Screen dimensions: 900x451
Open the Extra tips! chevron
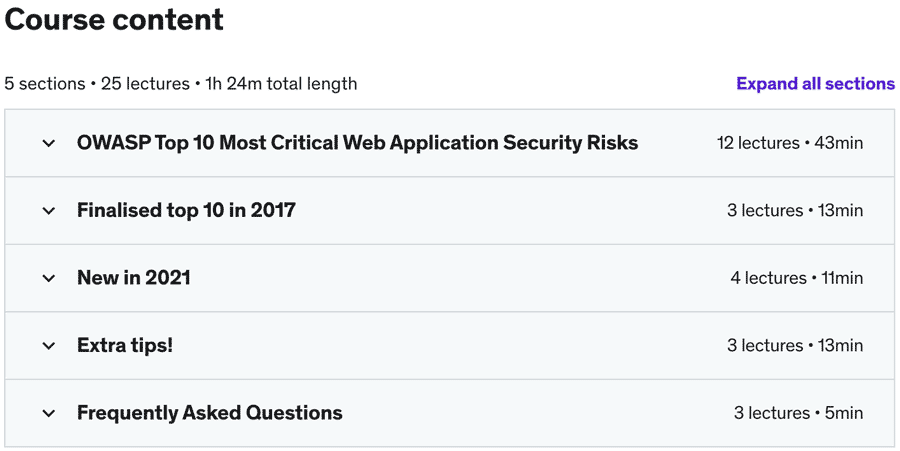49,346
